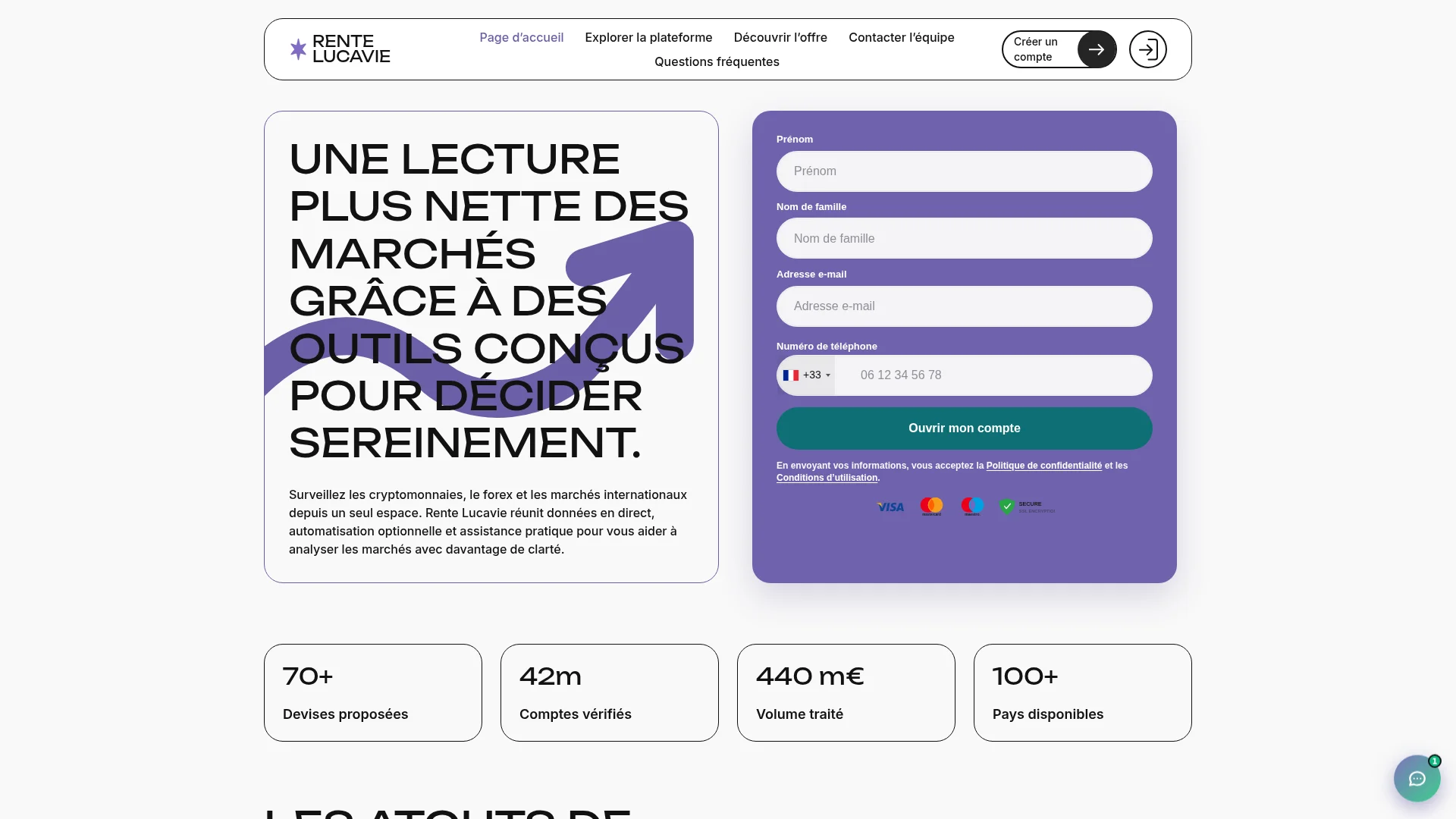The image size is (1456, 819).
Task: Navigate to Questions fréquentes
Action: (x=717, y=61)
